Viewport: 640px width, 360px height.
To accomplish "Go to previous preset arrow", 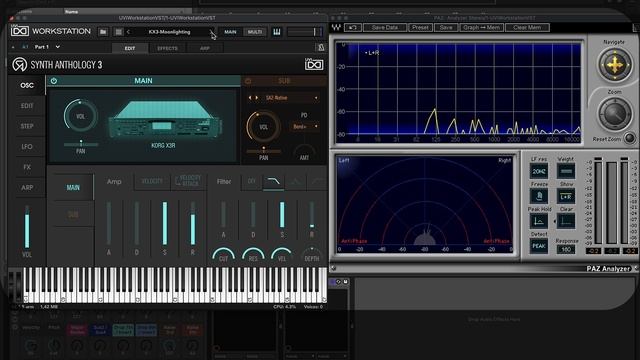I will tap(128, 32).
